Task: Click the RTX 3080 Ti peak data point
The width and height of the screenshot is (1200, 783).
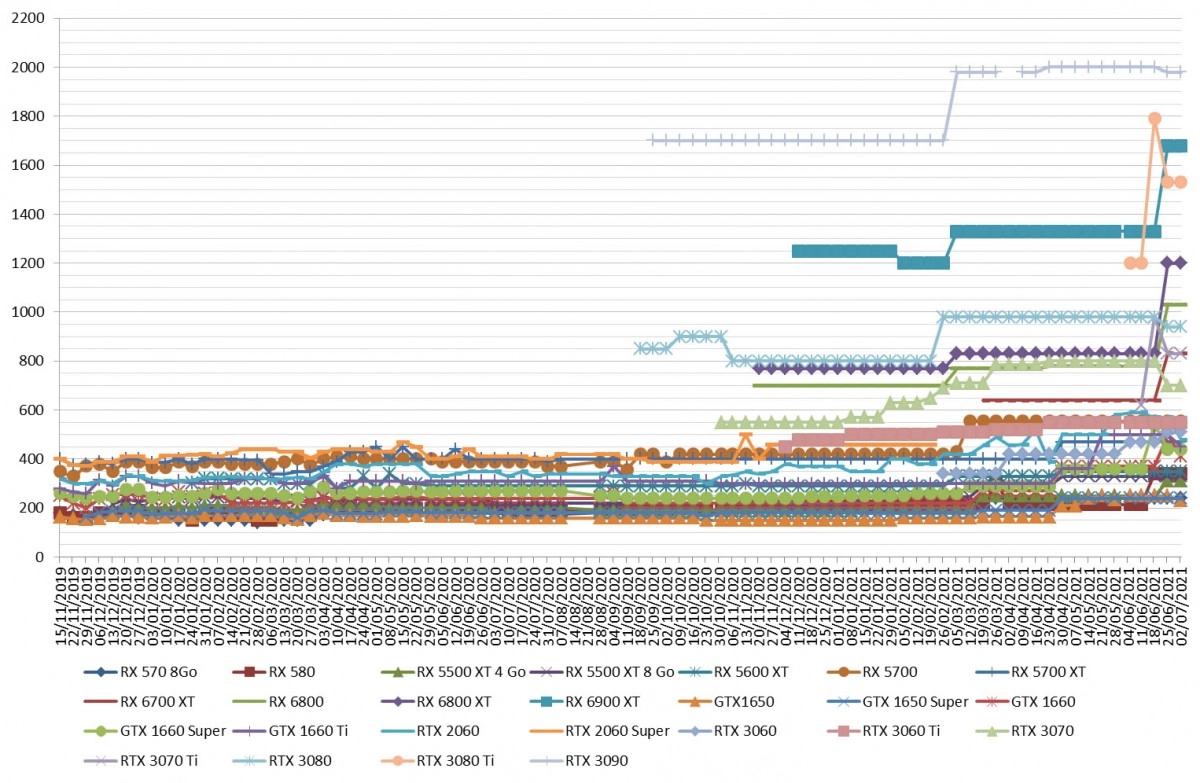Action: (x=1154, y=118)
